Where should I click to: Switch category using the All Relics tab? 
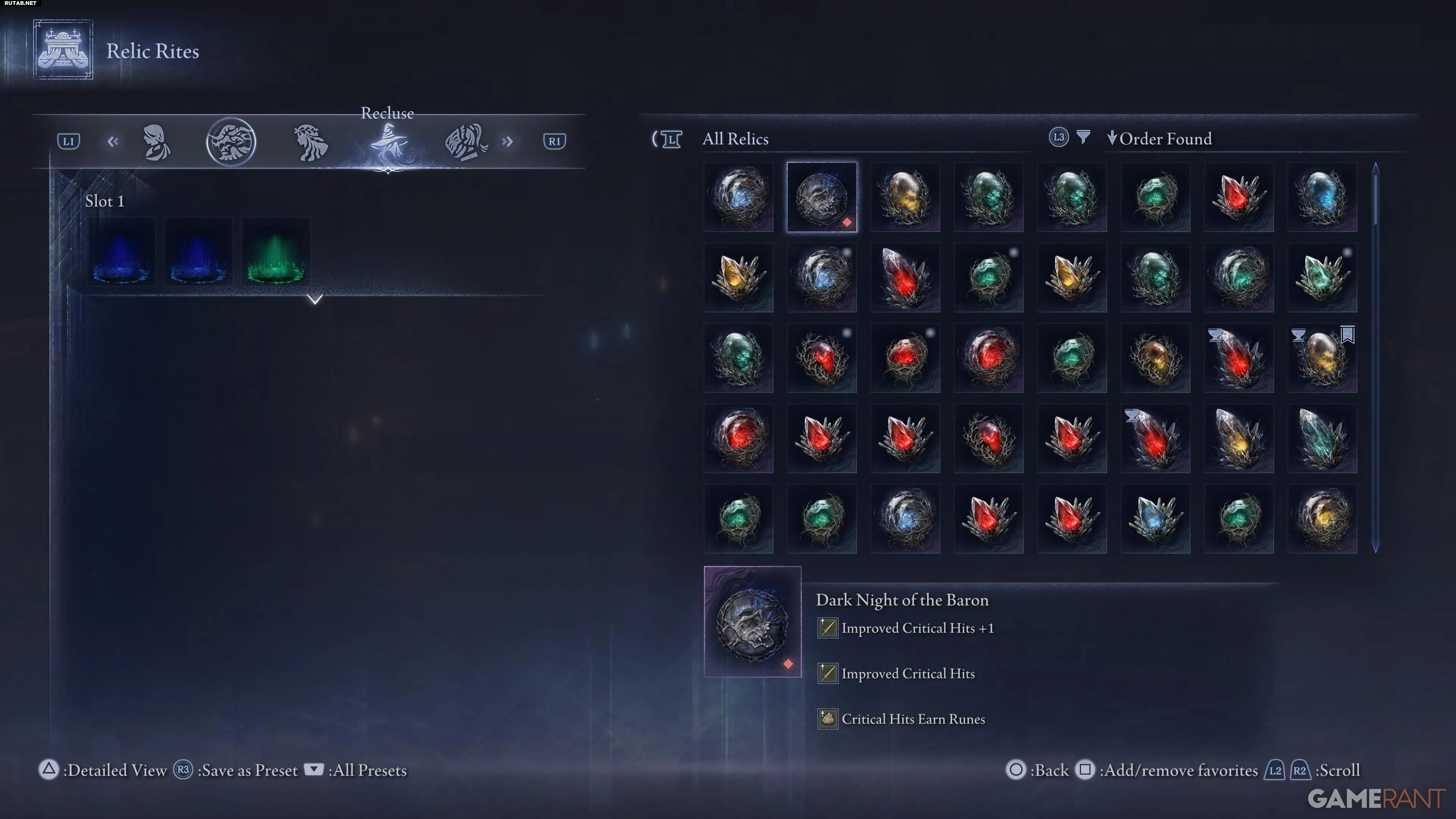point(735,138)
